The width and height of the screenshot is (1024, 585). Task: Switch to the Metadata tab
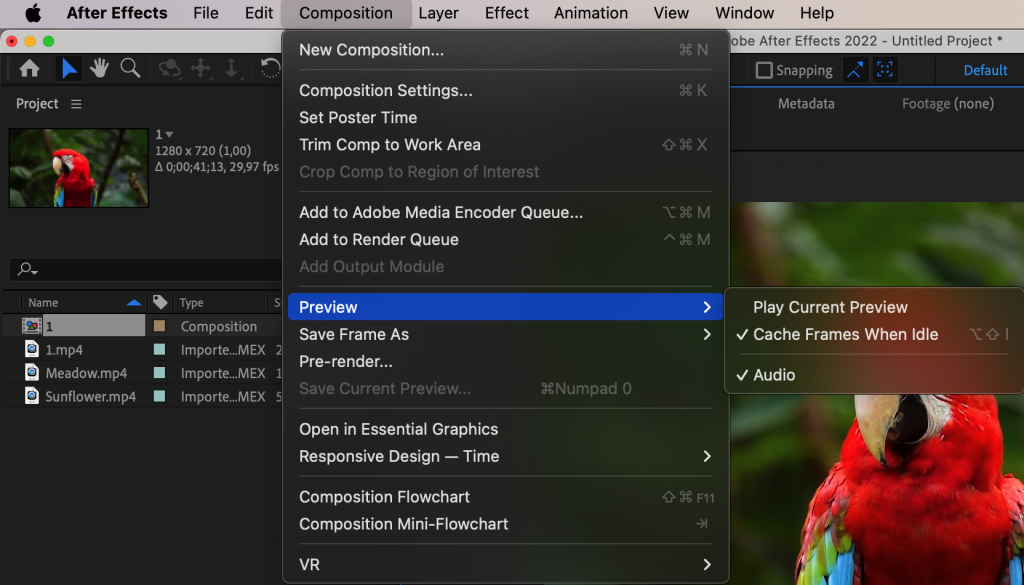[x=806, y=103]
